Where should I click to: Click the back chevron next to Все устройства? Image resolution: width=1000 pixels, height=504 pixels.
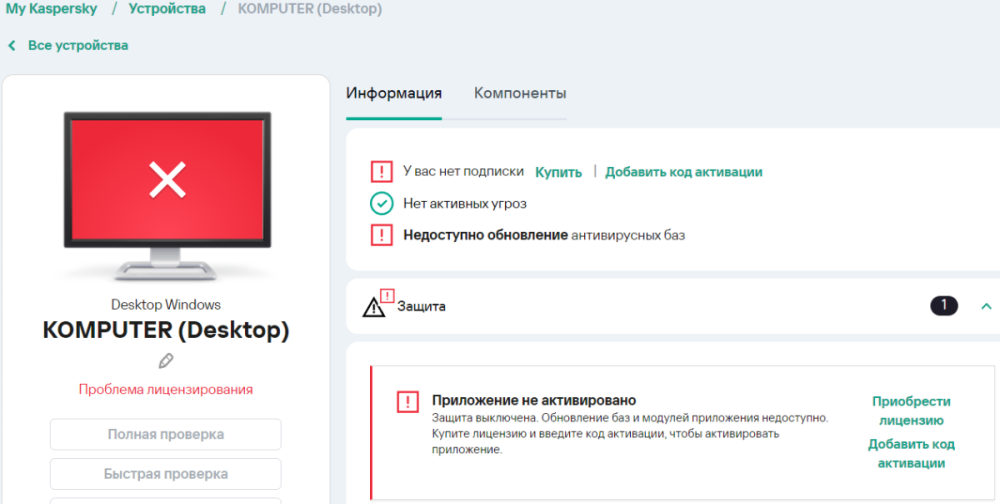coord(11,45)
